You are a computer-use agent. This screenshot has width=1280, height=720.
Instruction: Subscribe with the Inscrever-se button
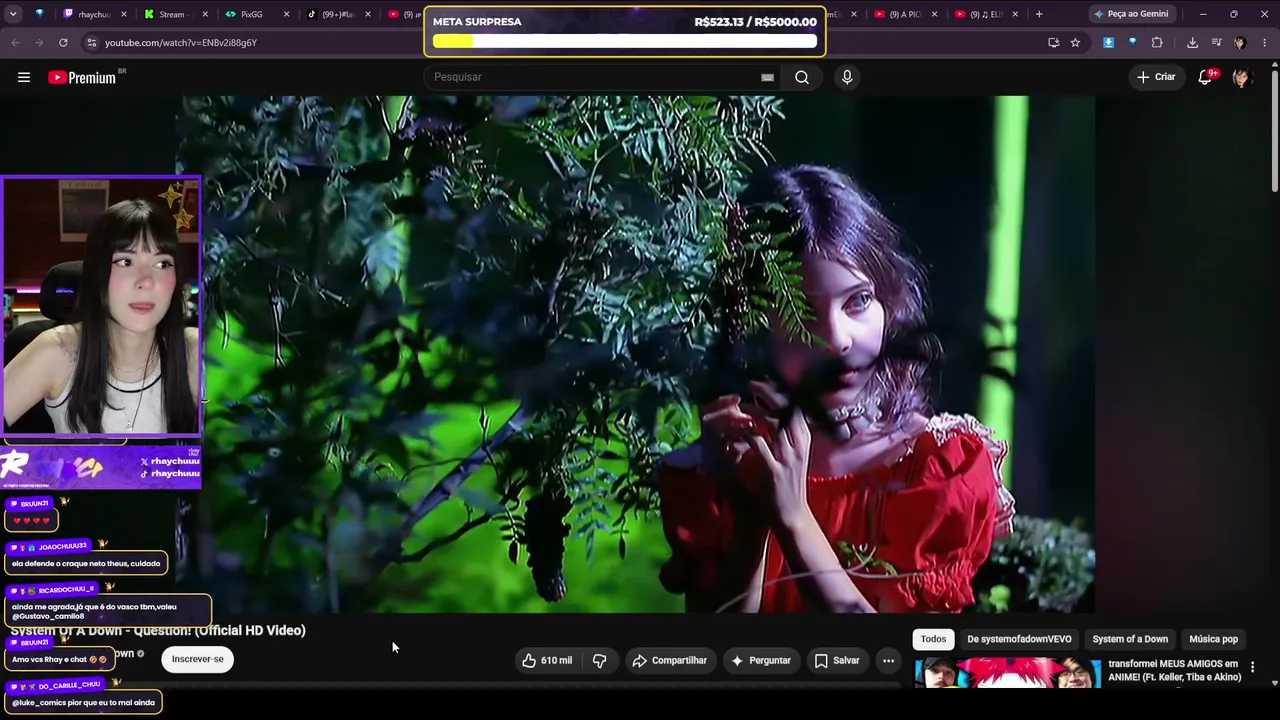point(198,659)
